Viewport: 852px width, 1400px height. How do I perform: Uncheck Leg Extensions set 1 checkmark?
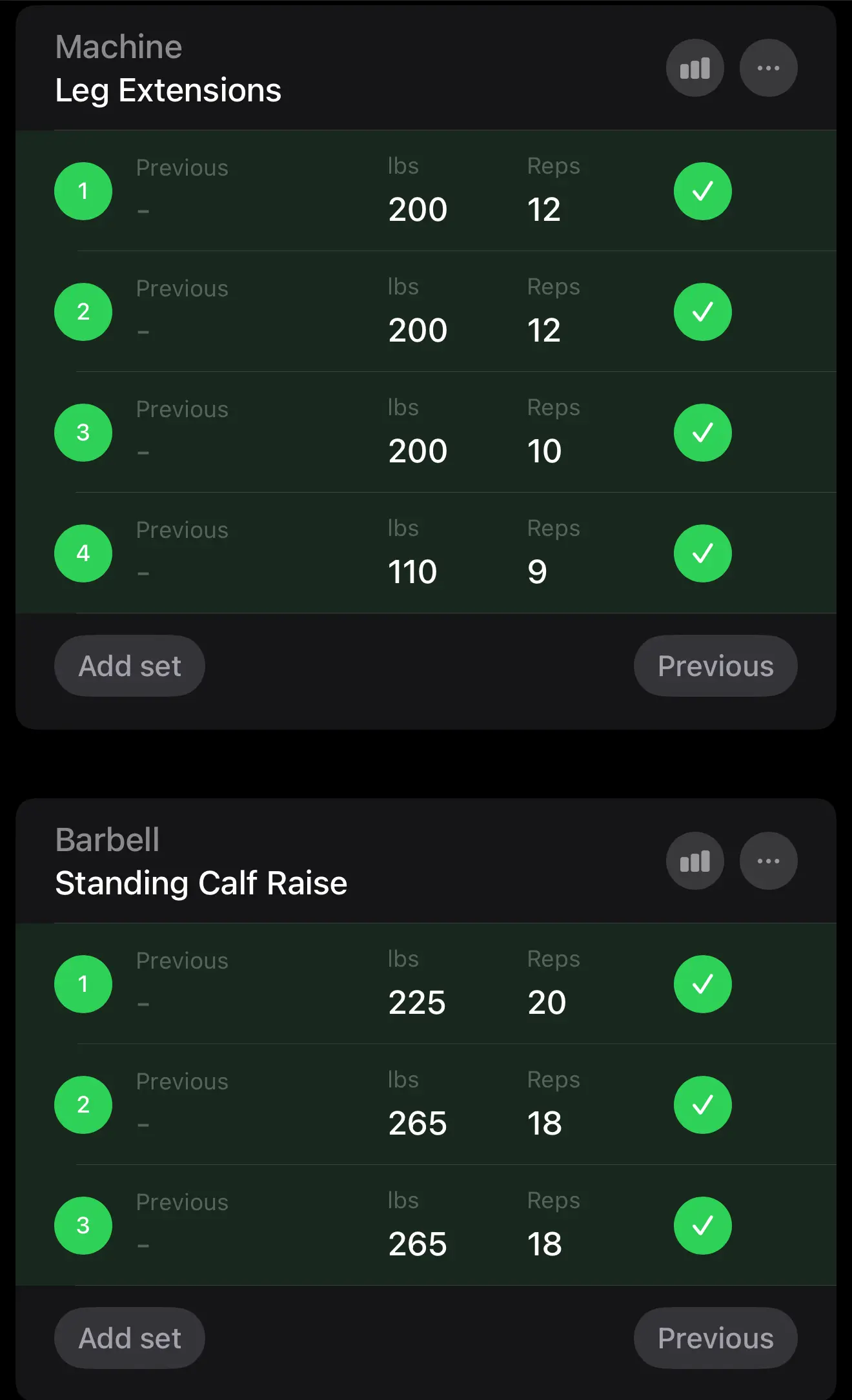coord(702,191)
